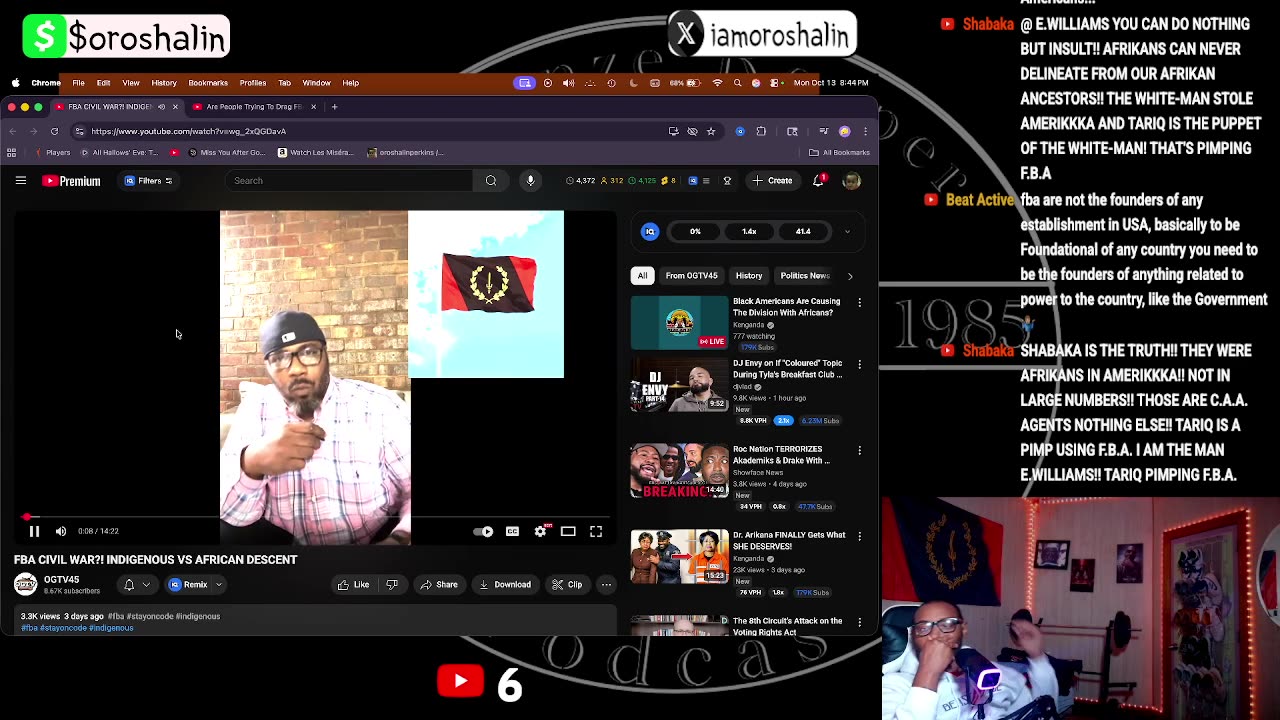Go to YouTube Premium home logo
The width and height of the screenshot is (1280, 720).
71,181
